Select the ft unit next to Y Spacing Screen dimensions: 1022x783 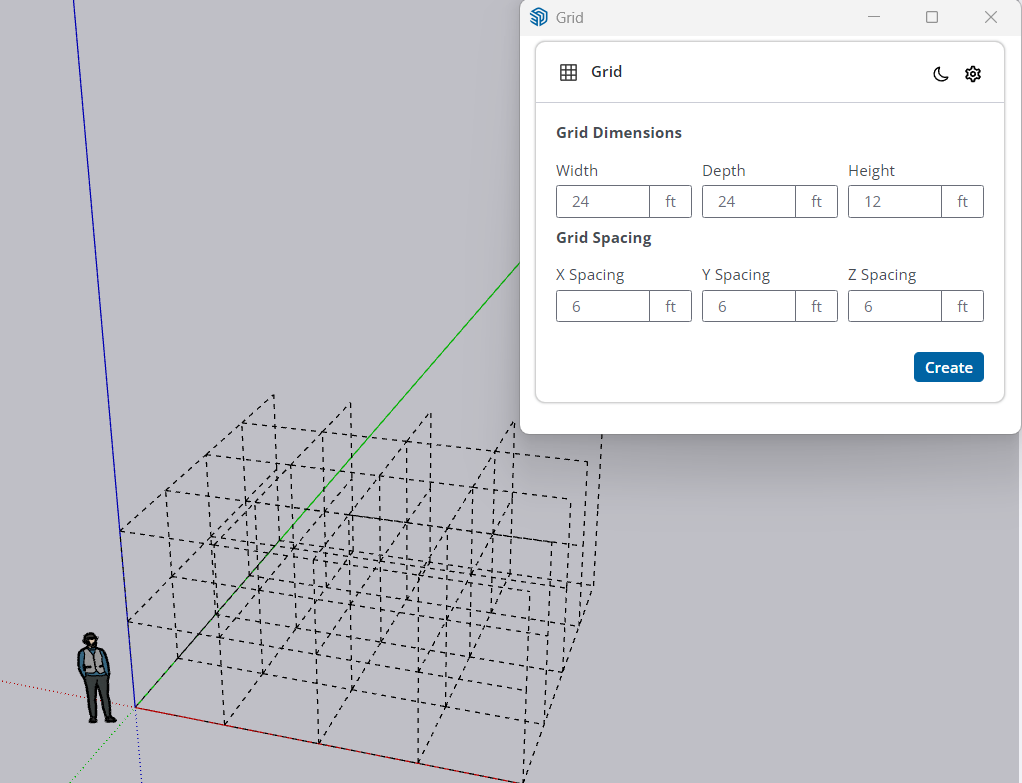click(816, 306)
